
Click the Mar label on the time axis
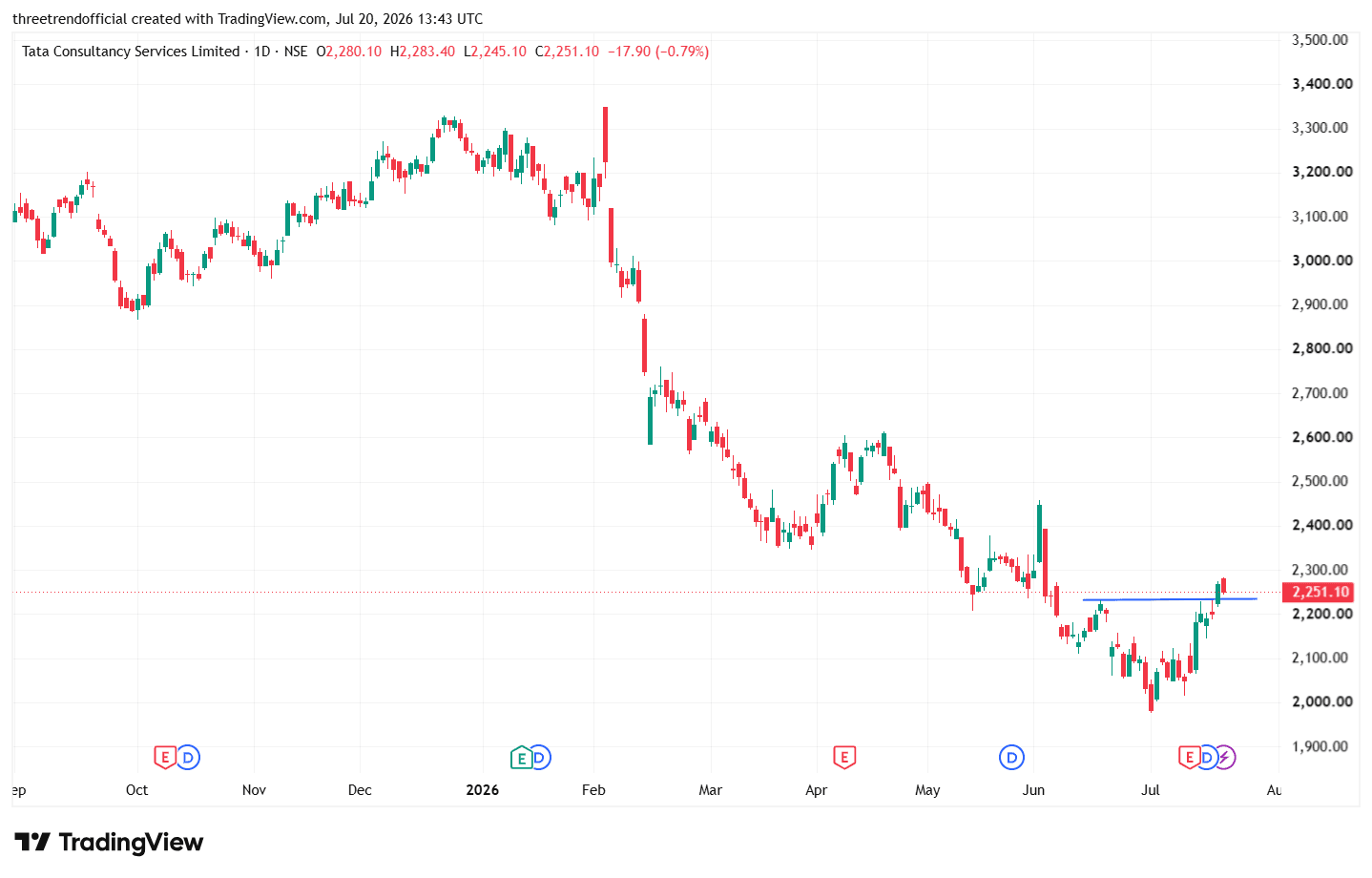click(711, 790)
